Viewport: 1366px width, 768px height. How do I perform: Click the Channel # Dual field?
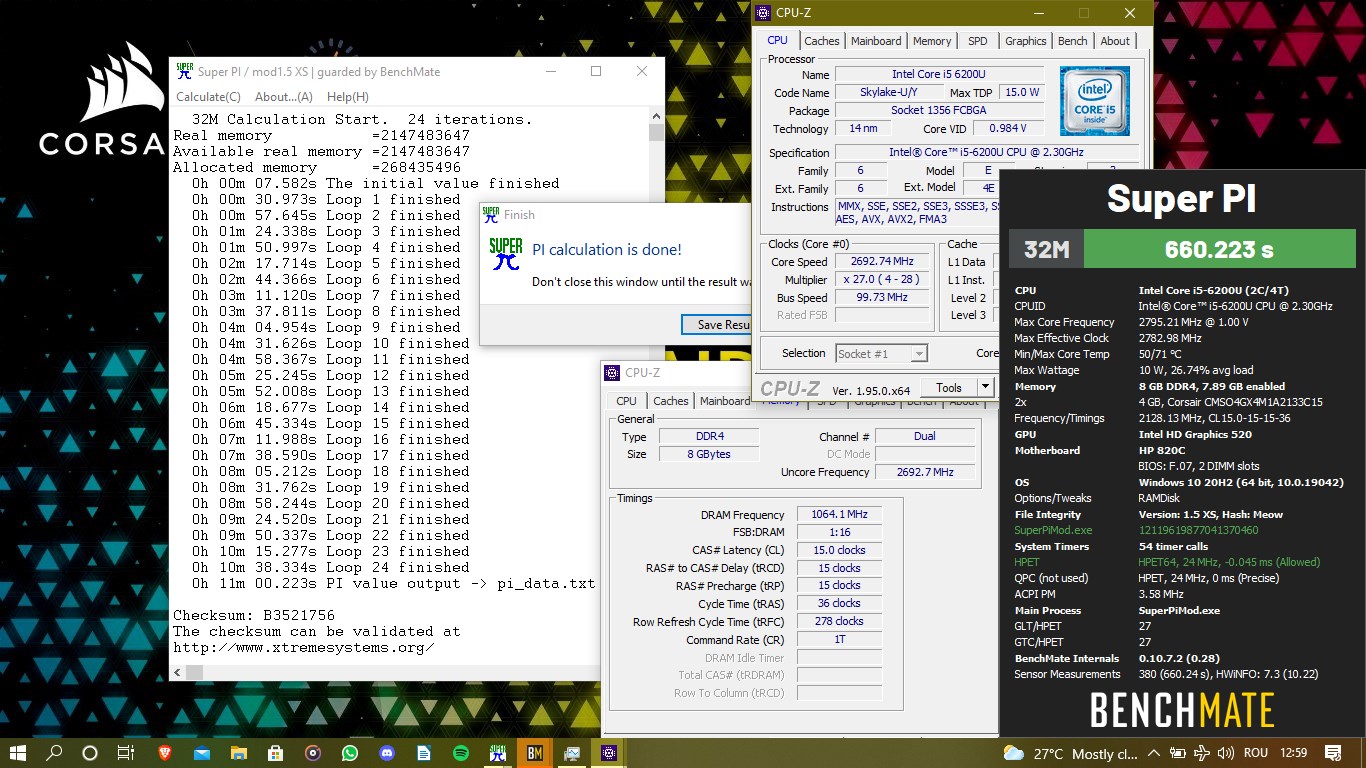pos(925,436)
